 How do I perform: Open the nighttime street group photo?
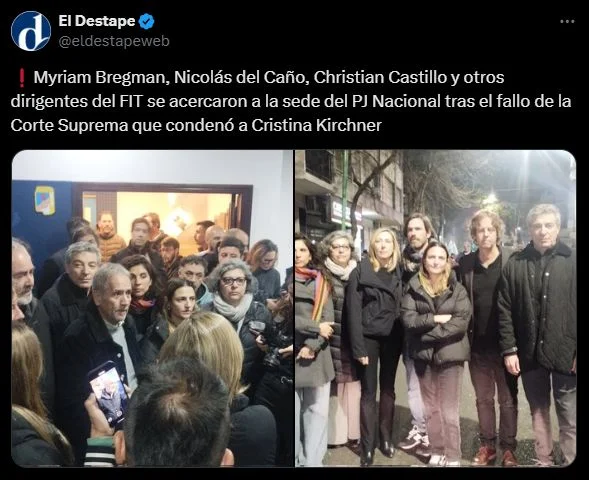435,308
